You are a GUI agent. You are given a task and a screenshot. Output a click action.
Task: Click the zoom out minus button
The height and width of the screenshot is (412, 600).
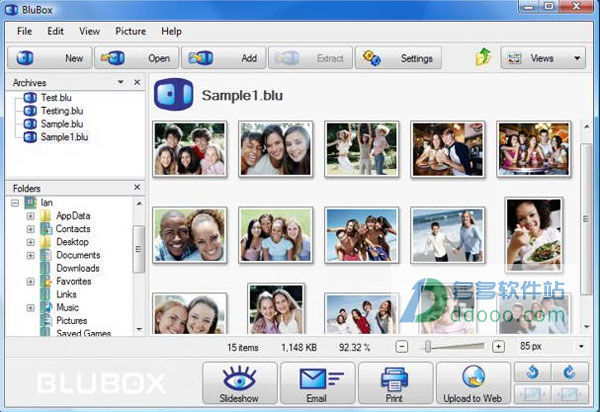tap(402, 347)
